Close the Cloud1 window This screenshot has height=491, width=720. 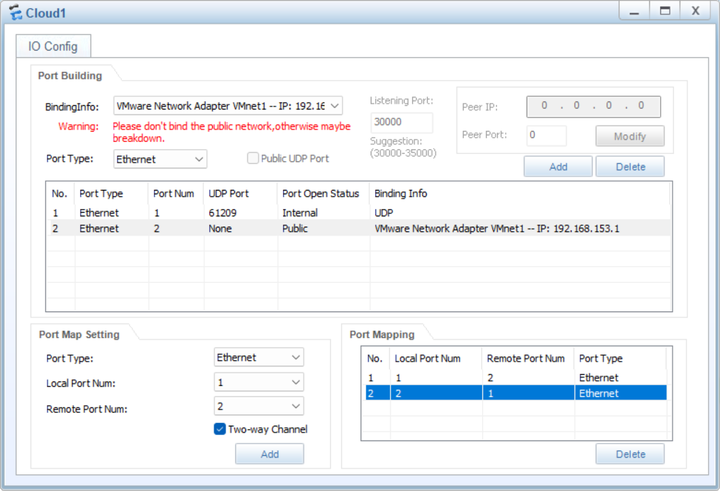(x=694, y=10)
